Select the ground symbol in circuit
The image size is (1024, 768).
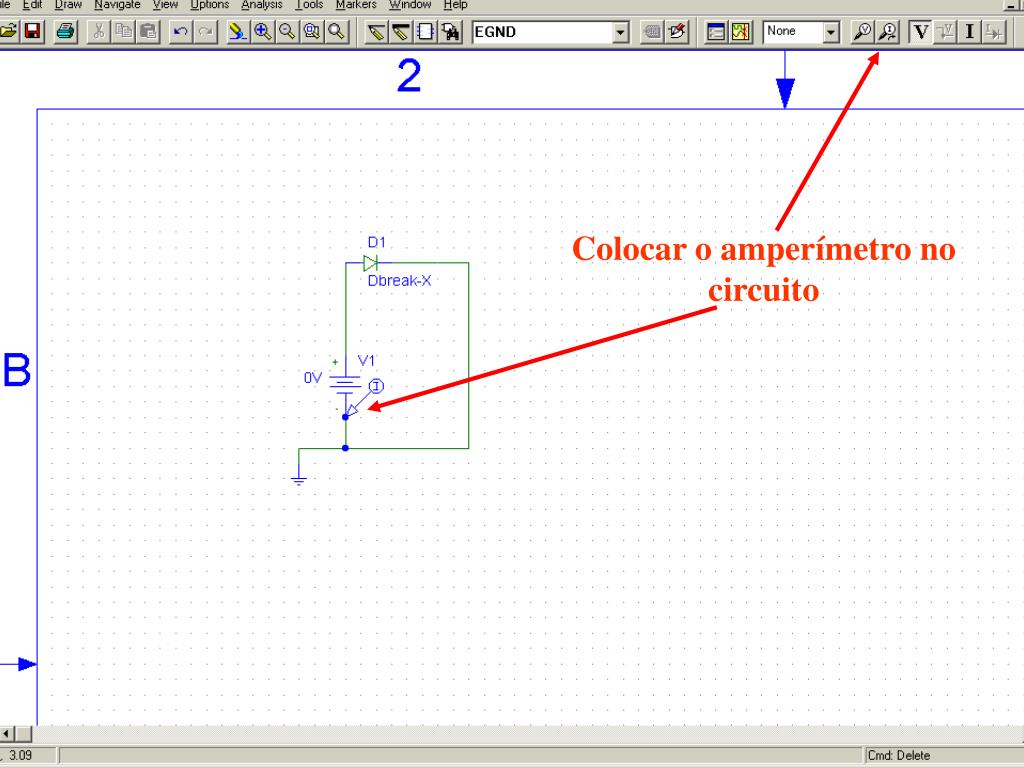(299, 481)
